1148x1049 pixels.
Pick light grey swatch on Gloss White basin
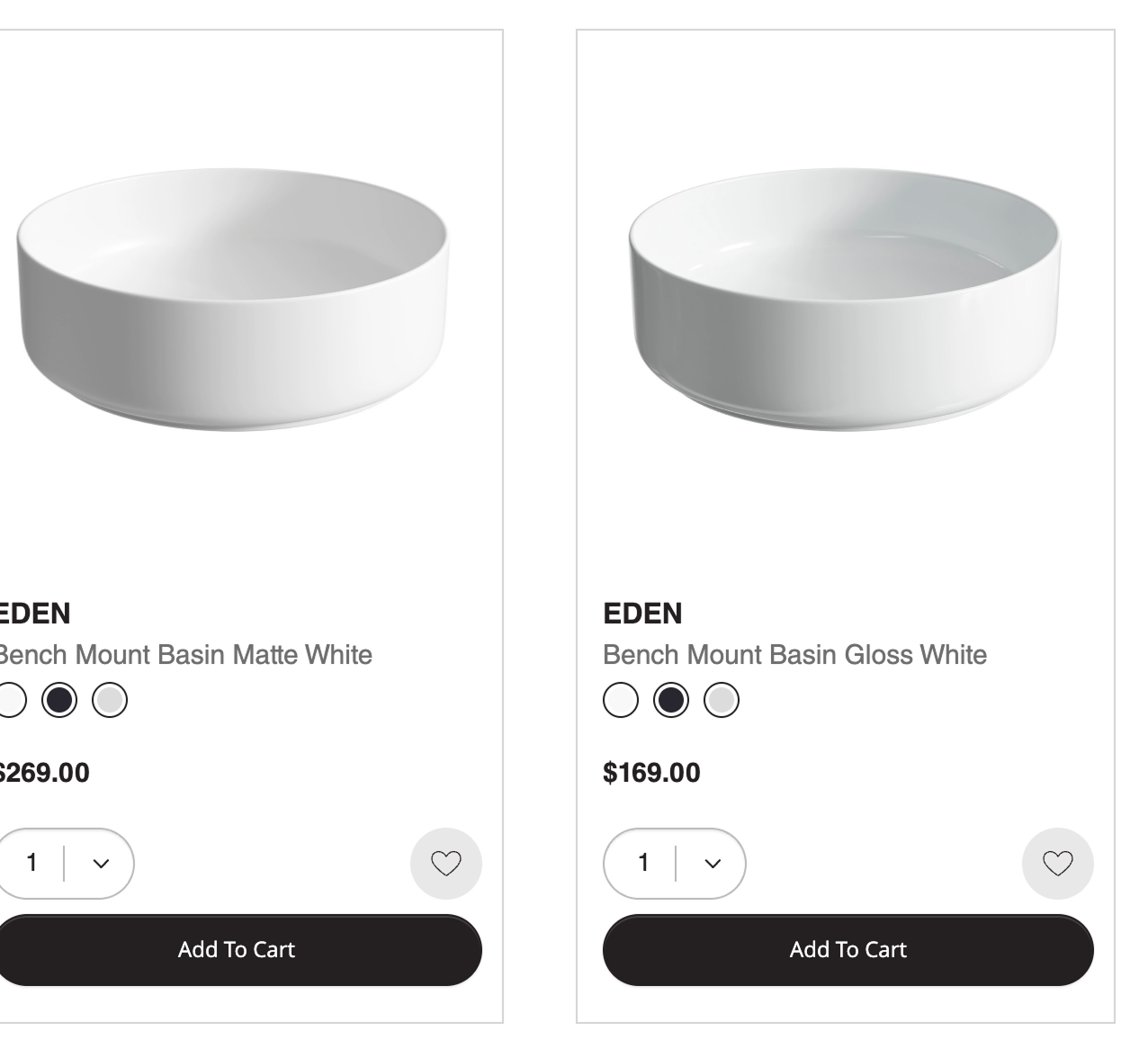click(x=722, y=700)
